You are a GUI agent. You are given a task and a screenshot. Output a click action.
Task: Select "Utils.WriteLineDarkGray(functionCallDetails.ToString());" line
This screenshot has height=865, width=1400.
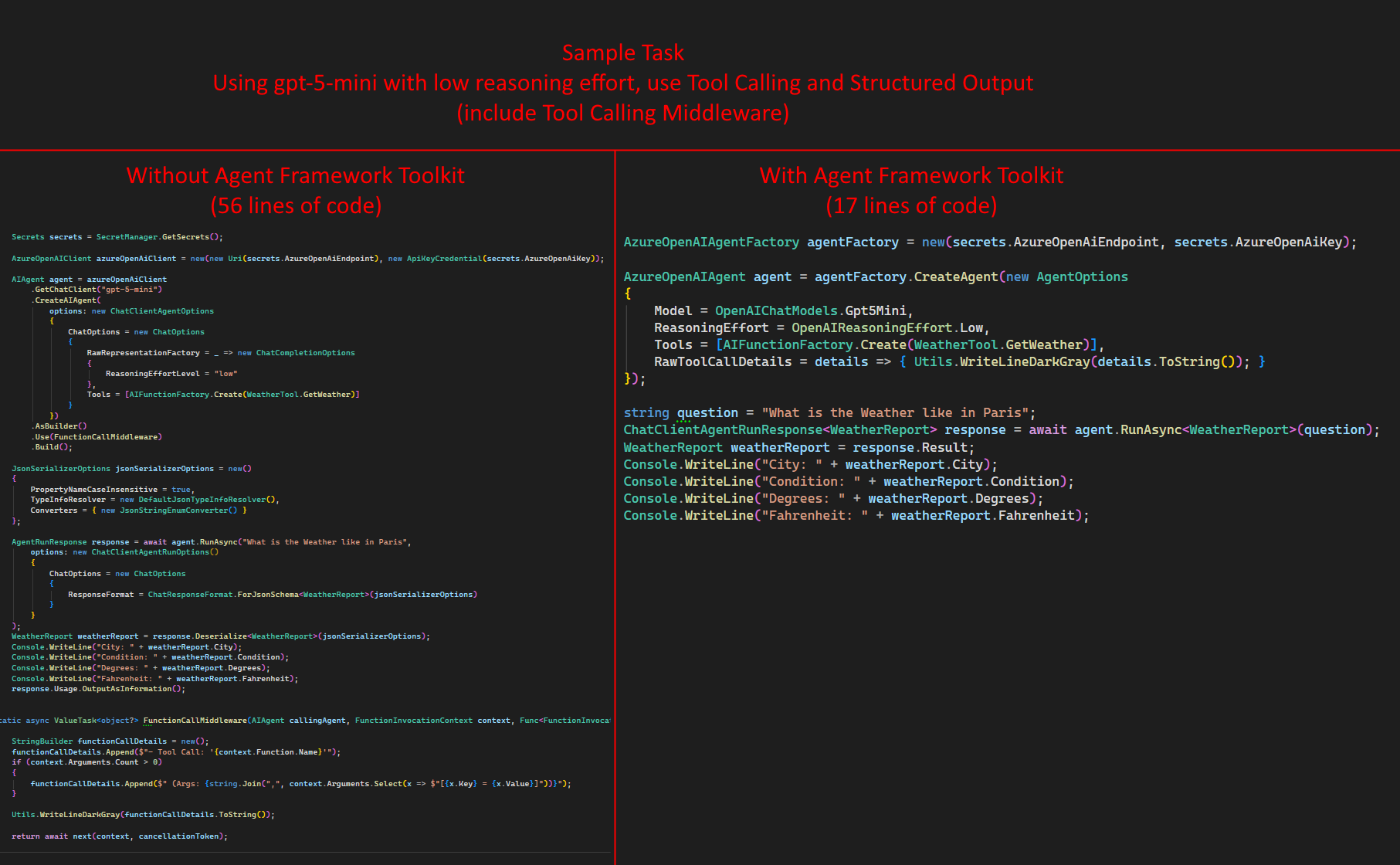(143, 815)
